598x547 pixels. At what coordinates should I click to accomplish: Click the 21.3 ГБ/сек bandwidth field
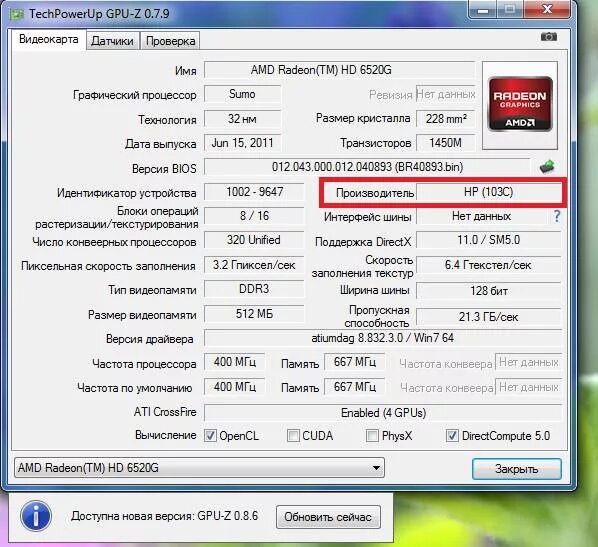pos(489,317)
